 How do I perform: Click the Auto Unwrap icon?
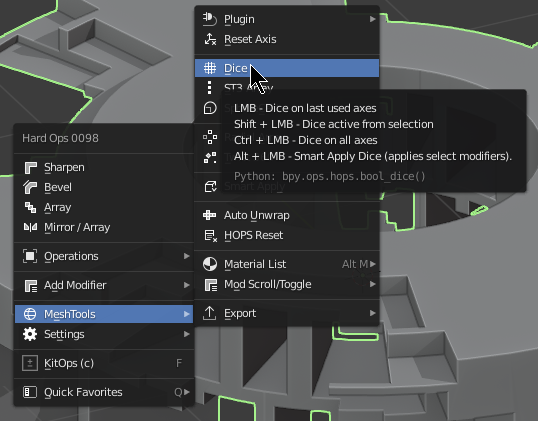click(x=210, y=215)
